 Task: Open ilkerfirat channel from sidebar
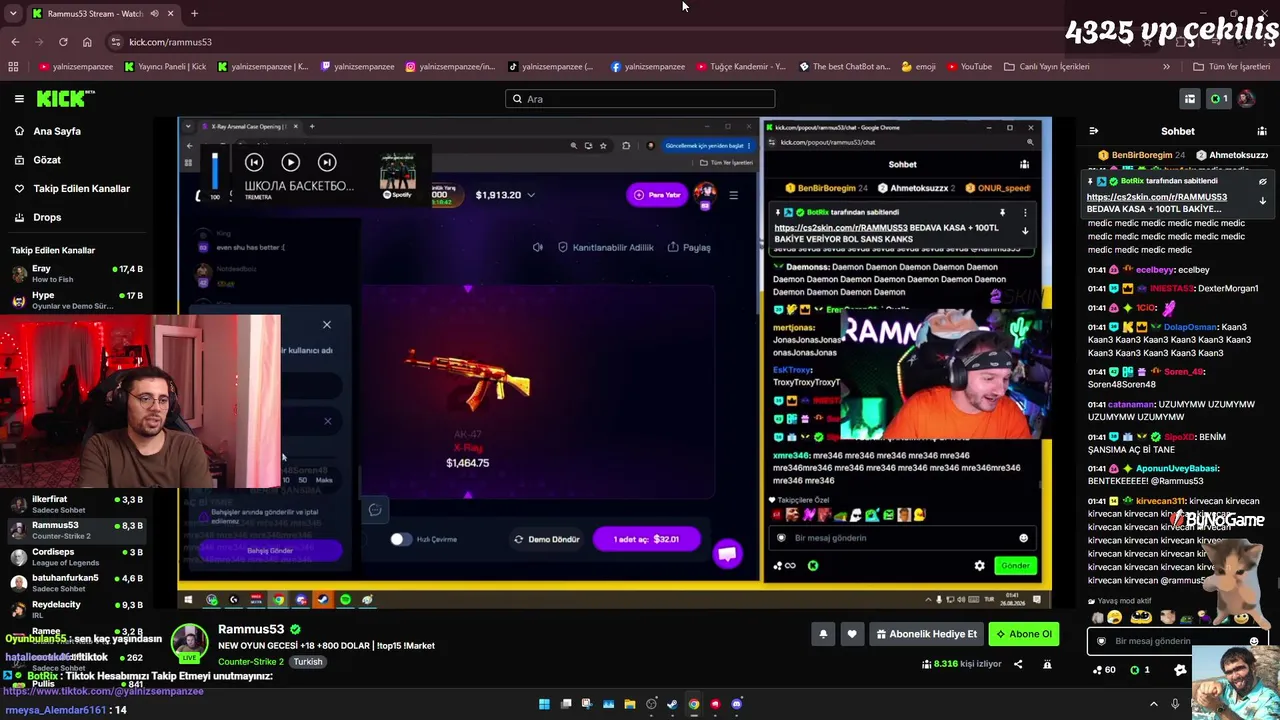point(78,504)
